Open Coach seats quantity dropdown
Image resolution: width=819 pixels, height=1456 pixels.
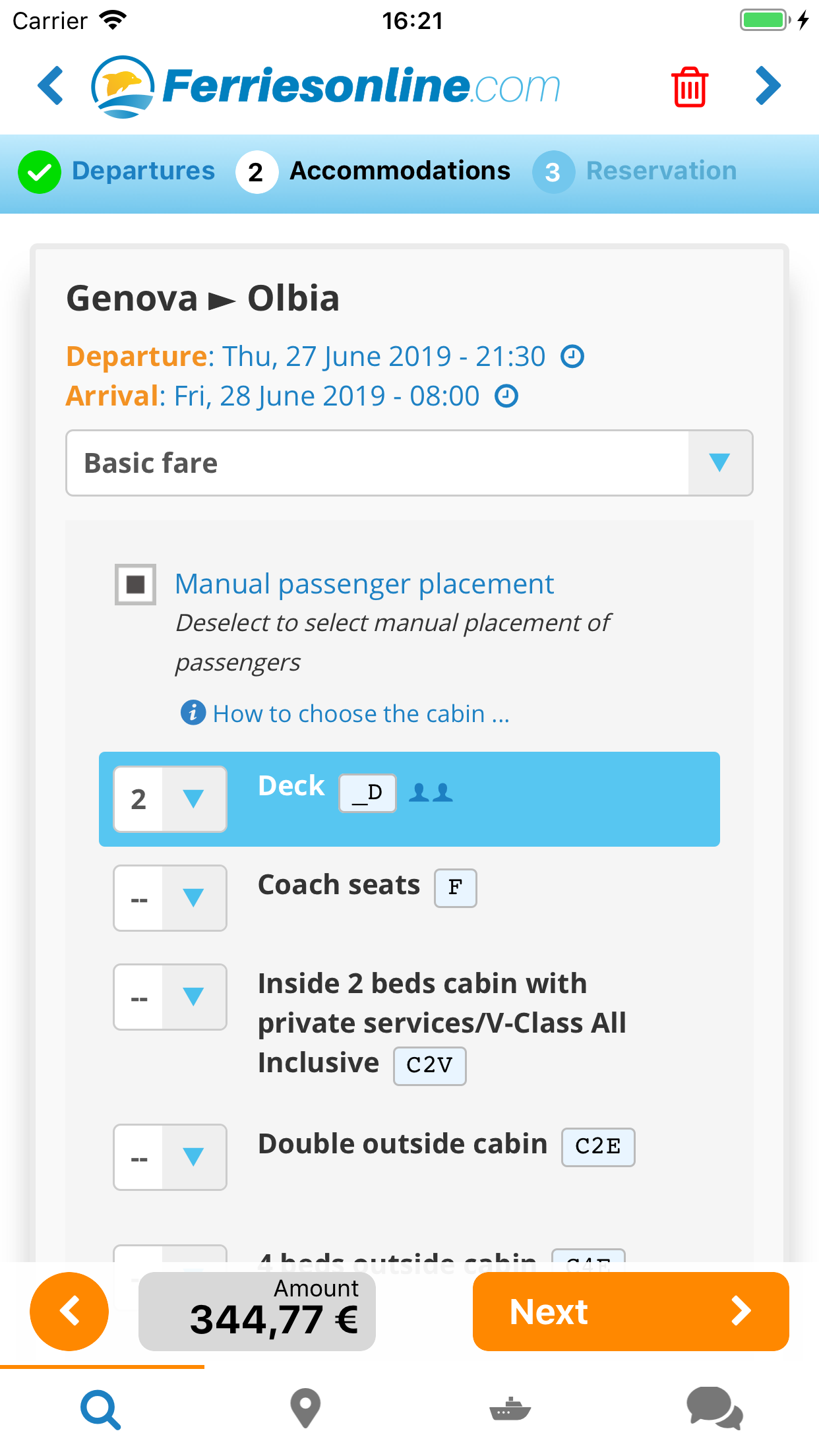tap(170, 898)
